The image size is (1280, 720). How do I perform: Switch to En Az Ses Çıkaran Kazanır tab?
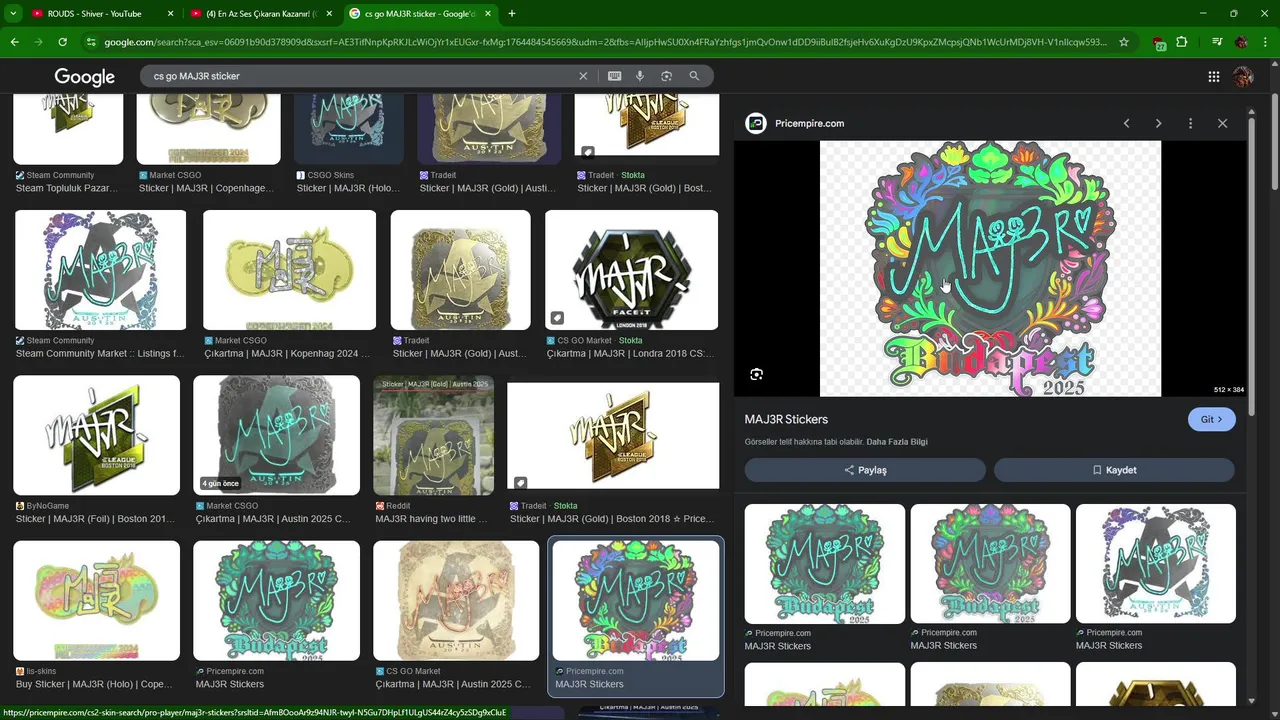pyautogui.click(x=262, y=14)
